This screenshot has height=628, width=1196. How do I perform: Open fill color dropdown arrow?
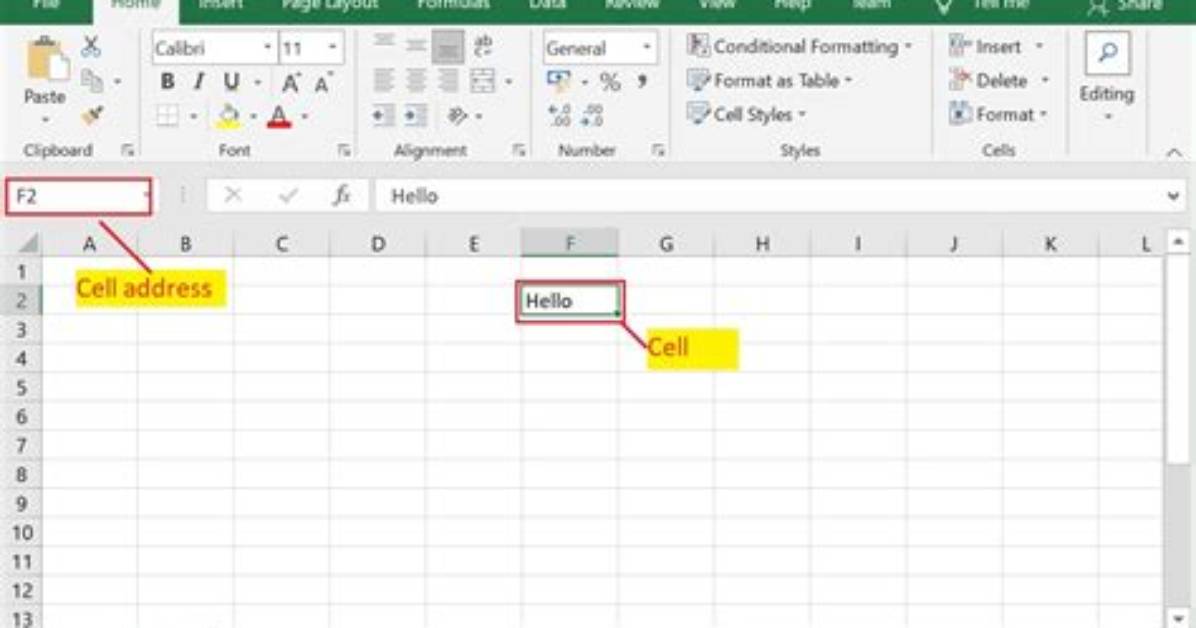[252, 117]
